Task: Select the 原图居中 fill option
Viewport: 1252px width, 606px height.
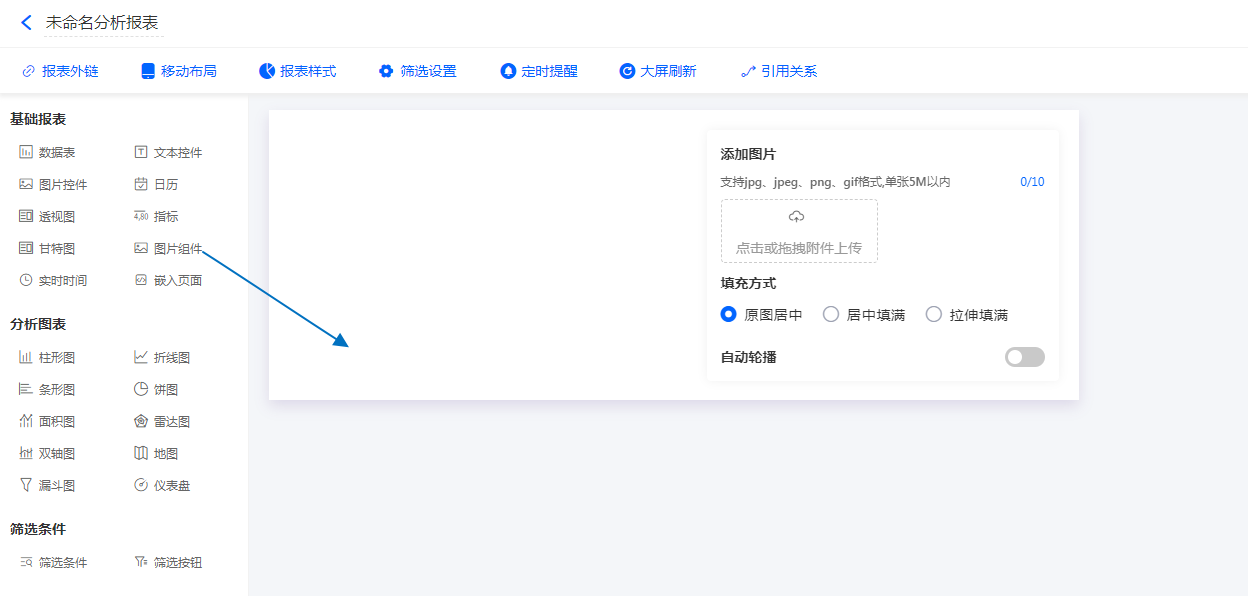Action: point(729,314)
